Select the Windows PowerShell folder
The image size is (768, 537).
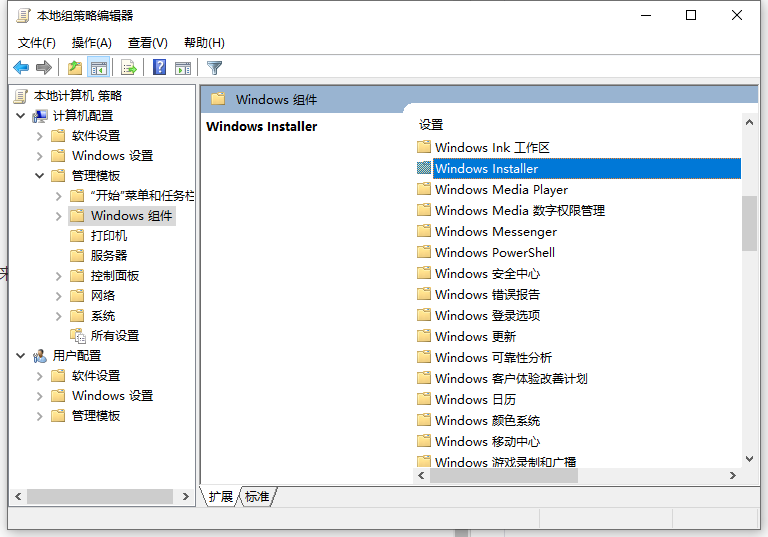[494, 253]
